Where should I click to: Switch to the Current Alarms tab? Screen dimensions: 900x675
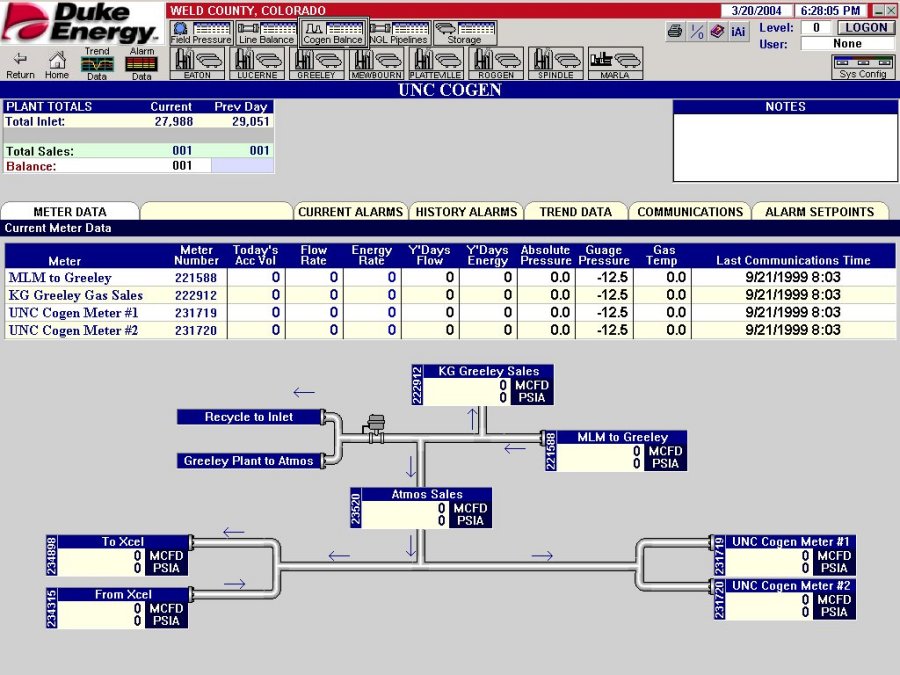pyautogui.click(x=351, y=211)
